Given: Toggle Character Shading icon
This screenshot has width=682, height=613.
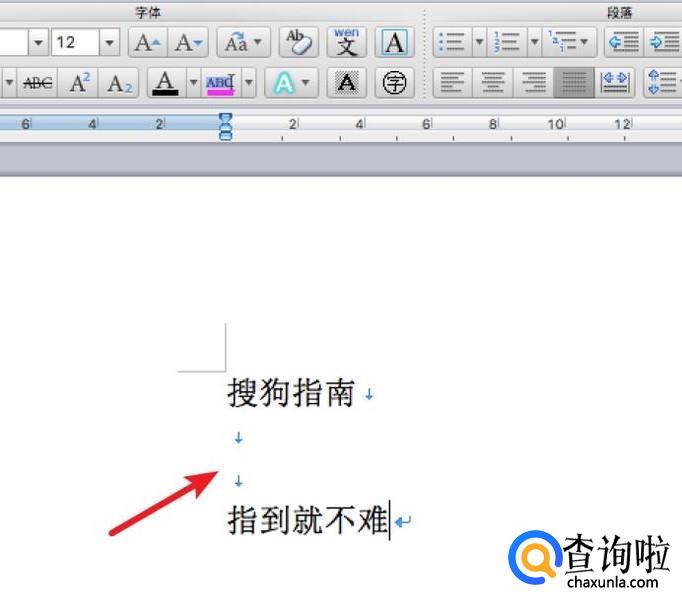Looking at the screenshot, I should point(346,82).
